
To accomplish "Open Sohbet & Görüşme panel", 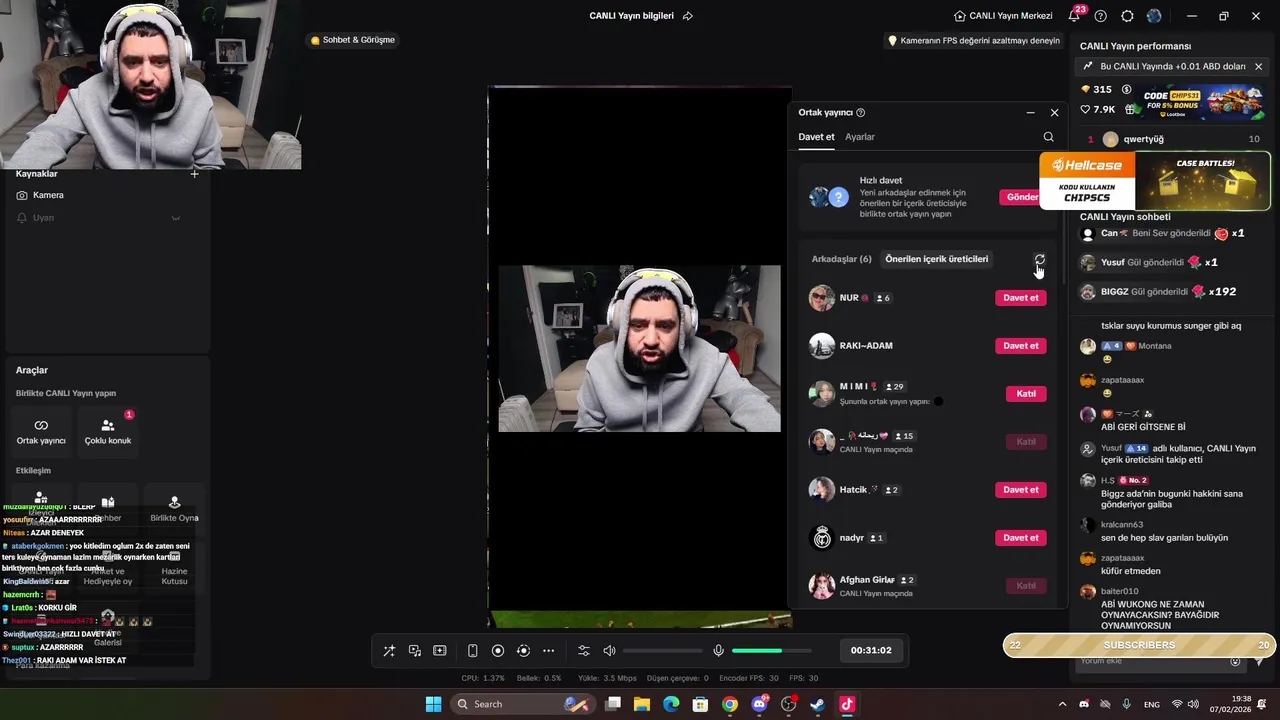I will pyautogui.click(x=353, y=40).
